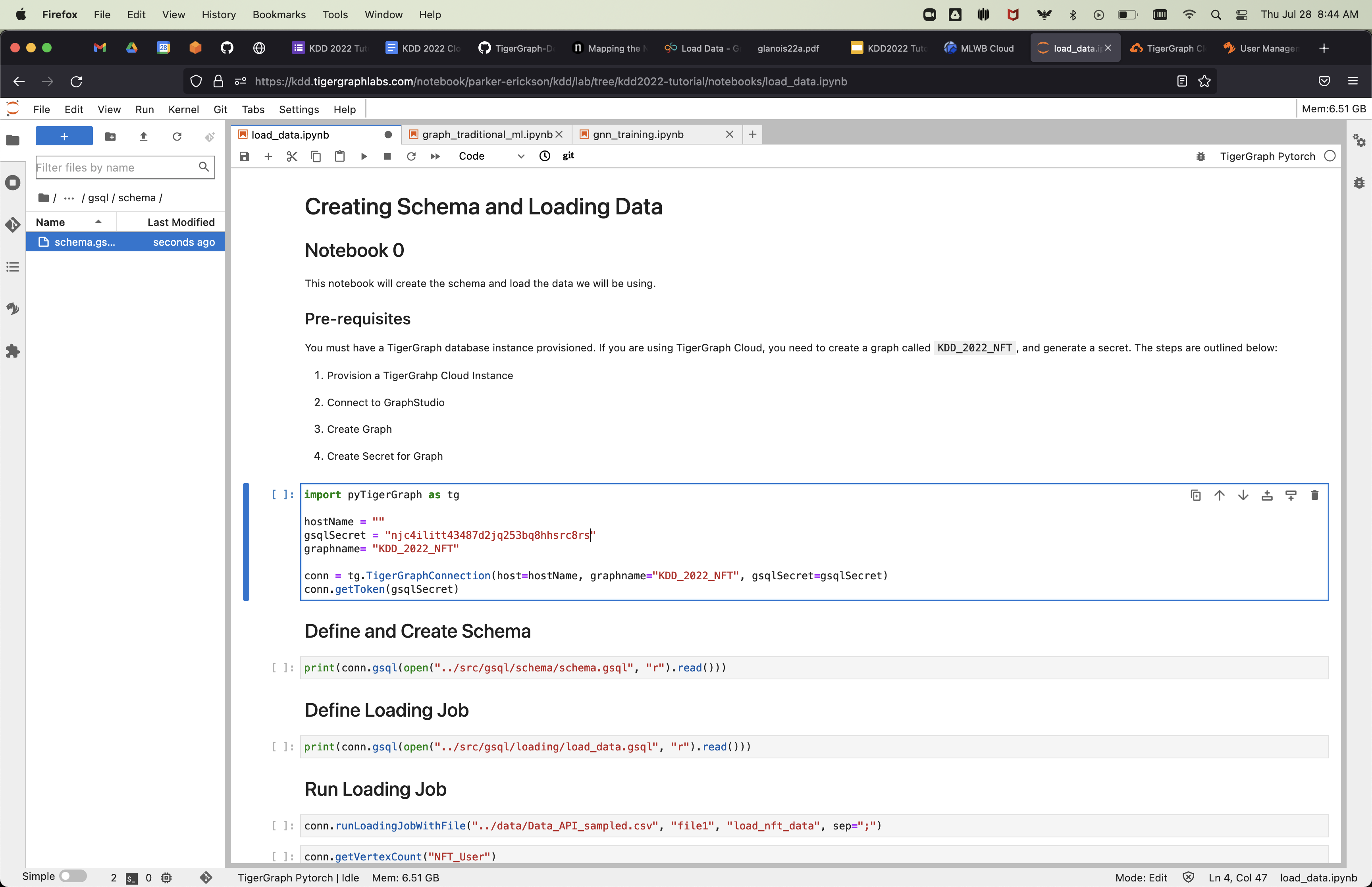Restart kernel and run all cells with the fast-forward icon
The image size is (1372, 887).
tap(435, 156)
